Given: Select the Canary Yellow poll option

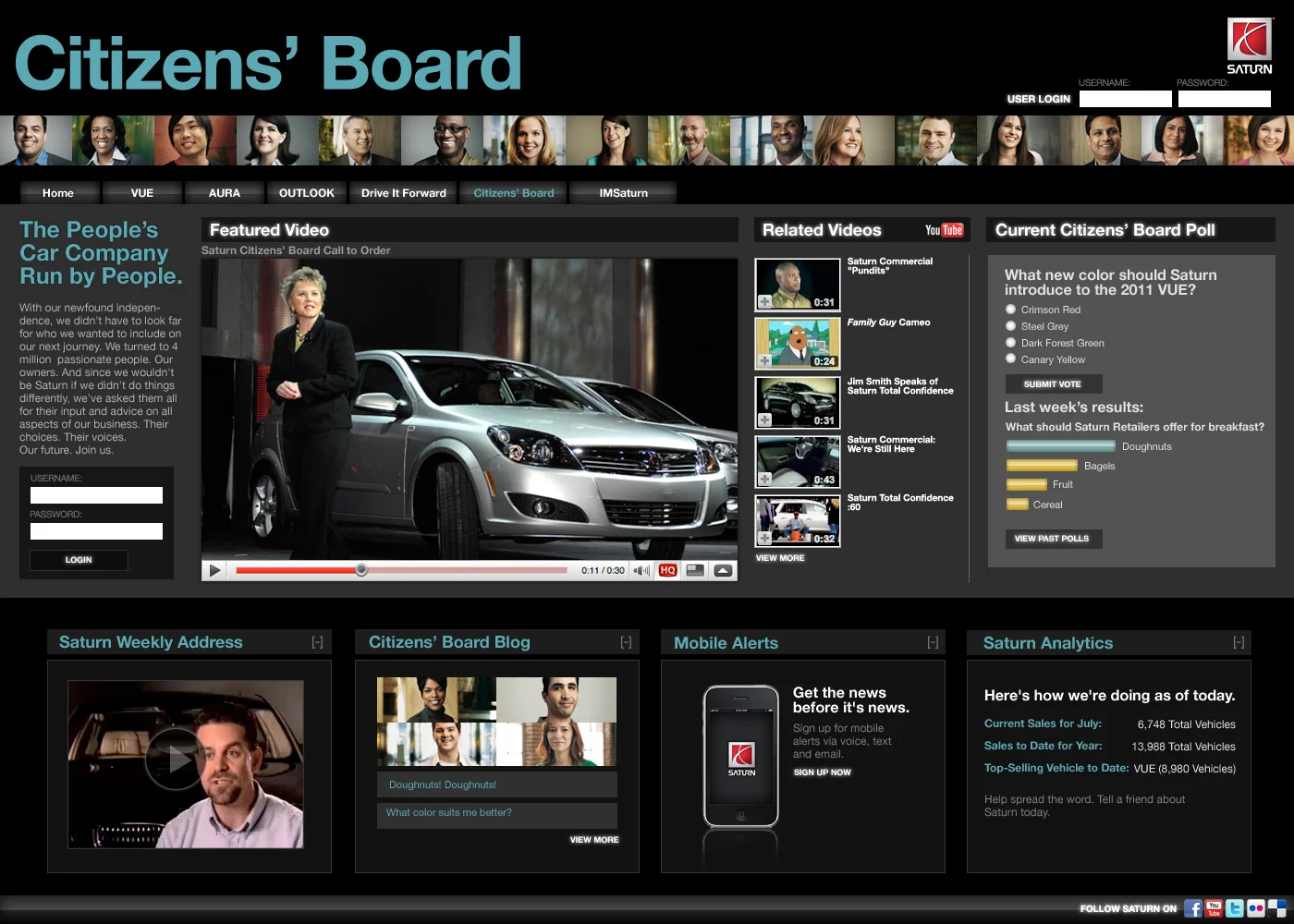Looking at the screenshot, I should (1011, 359).
